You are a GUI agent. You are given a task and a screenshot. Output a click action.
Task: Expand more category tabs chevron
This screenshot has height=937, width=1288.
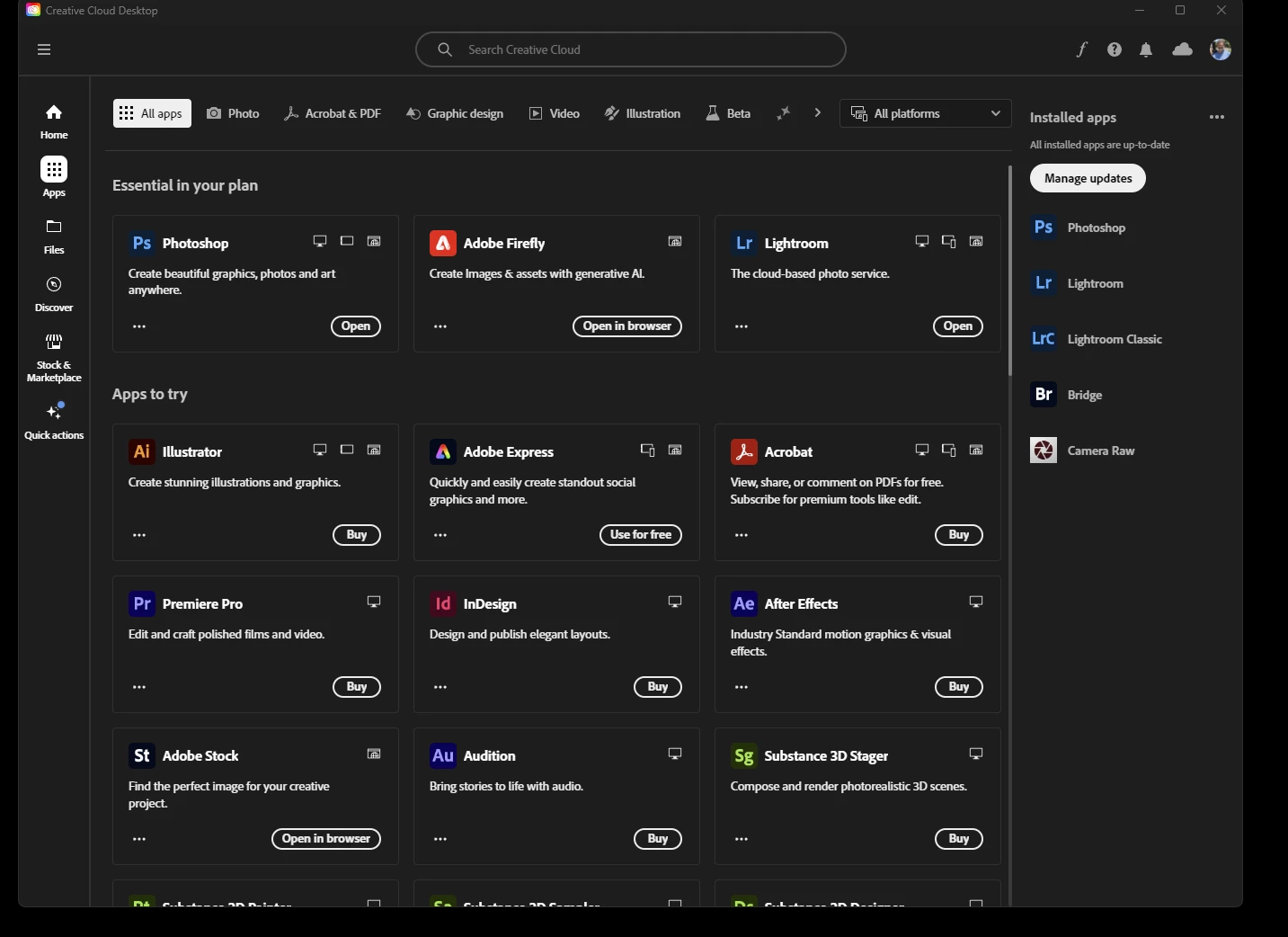pyautogui.click(x=817, y=113)
